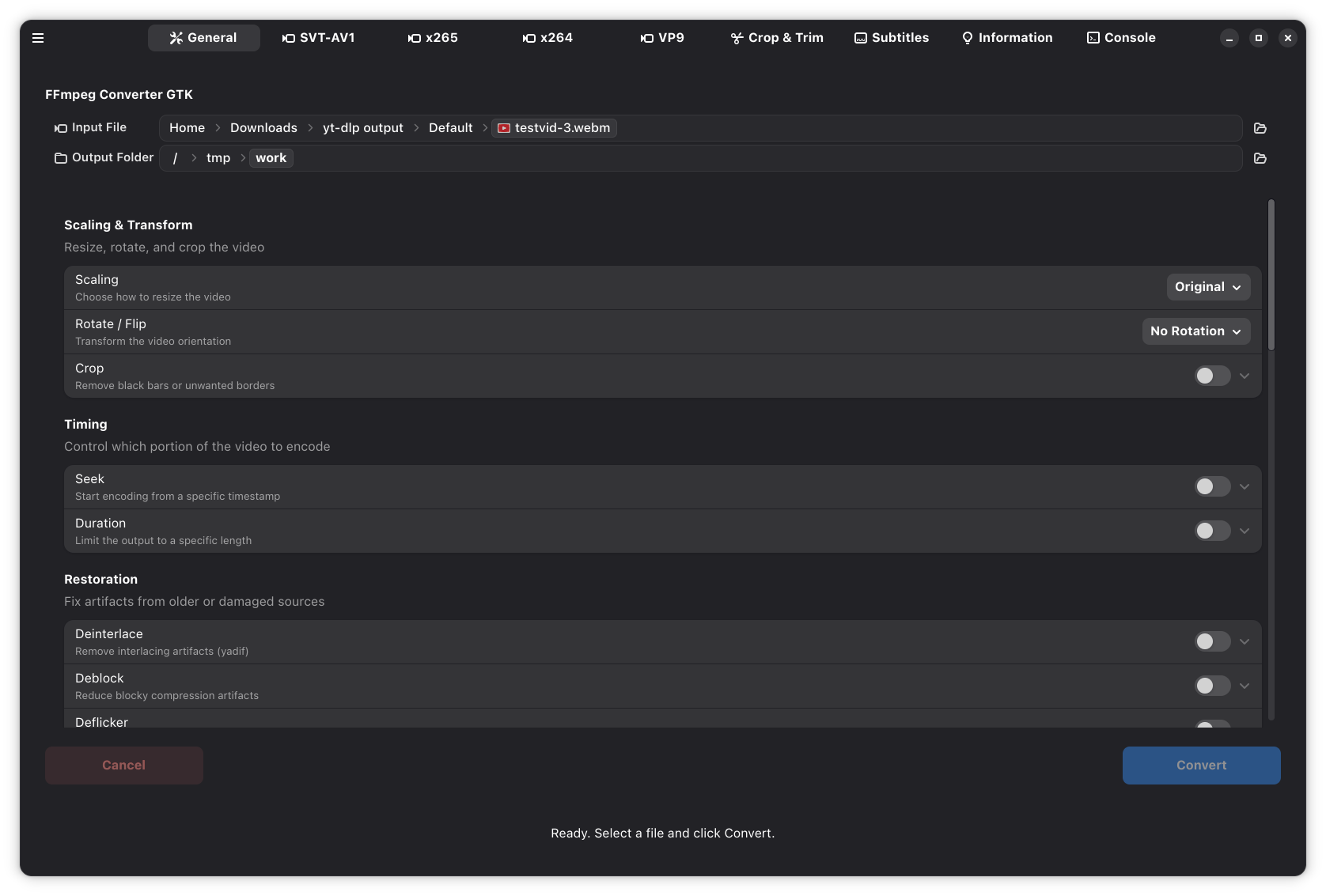Screen dimensions: 1326x896
Task: Select tmp in output folder path
Action: [218, 158]
